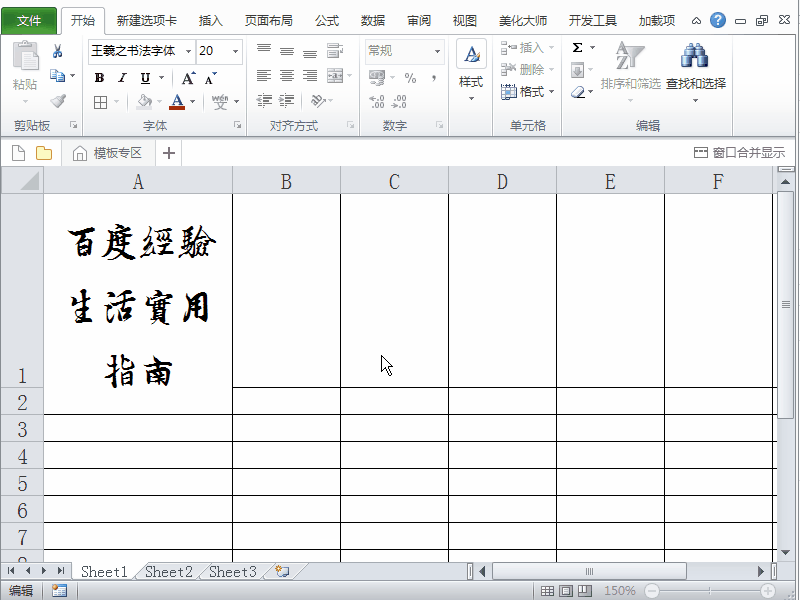Toggle underline formatting
The width and height of the screenshot is (800, 600).
[x=145, y=78]
